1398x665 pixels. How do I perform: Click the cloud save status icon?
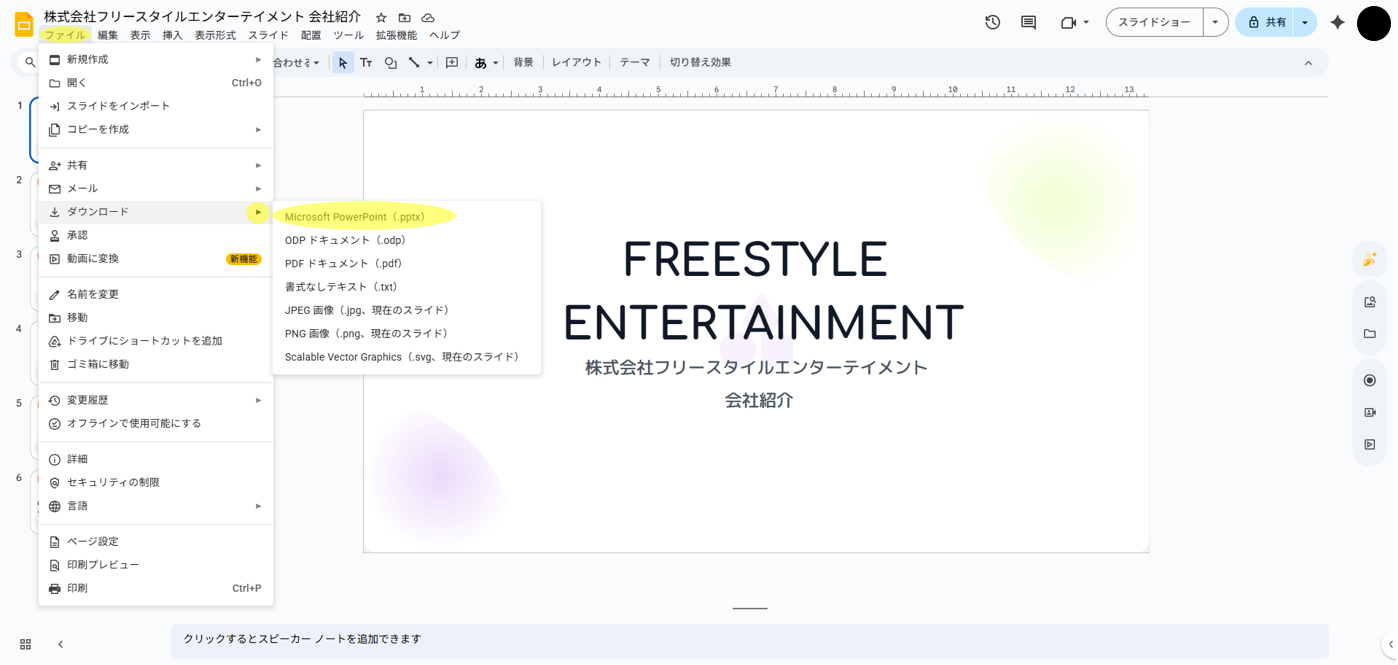click(x=428, y=18)
